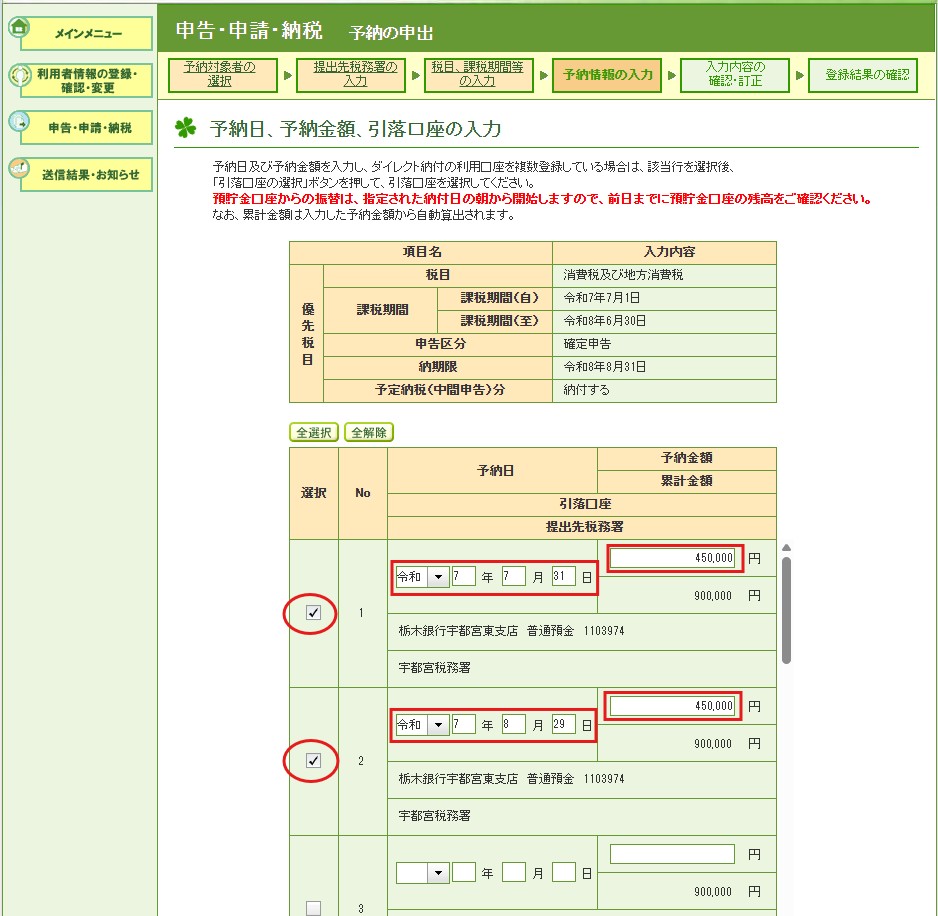Screen dimensions: 938x916
Task: Click the 全選択 button
Action: (314, 433)
